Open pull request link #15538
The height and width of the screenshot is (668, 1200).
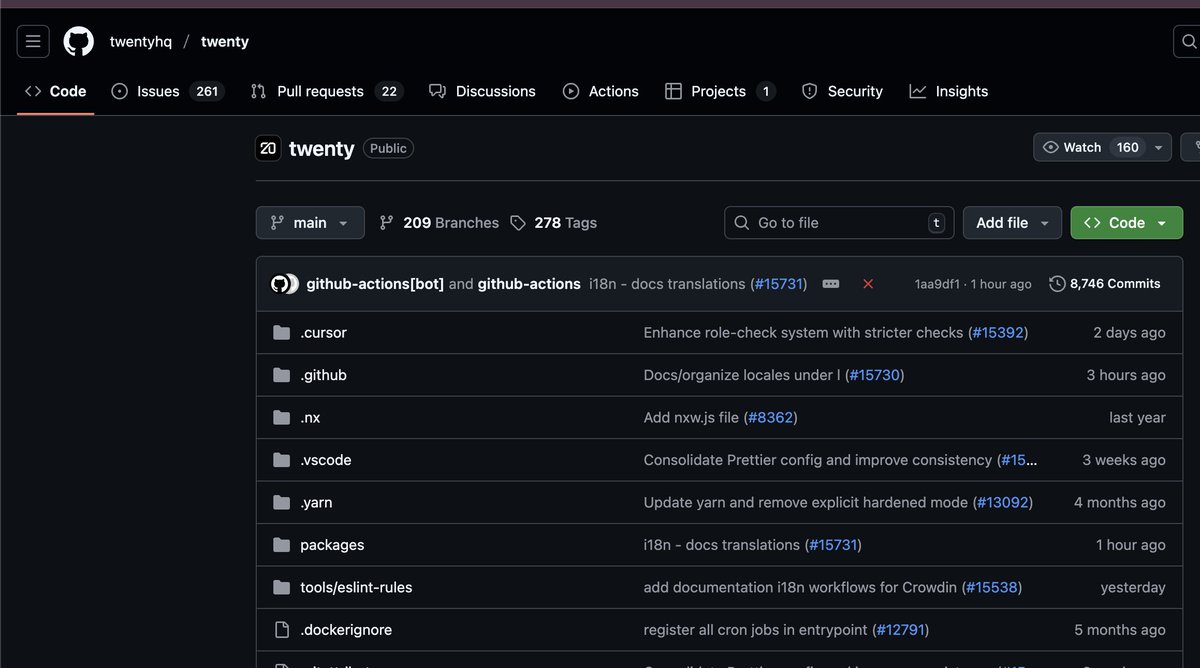992,587
